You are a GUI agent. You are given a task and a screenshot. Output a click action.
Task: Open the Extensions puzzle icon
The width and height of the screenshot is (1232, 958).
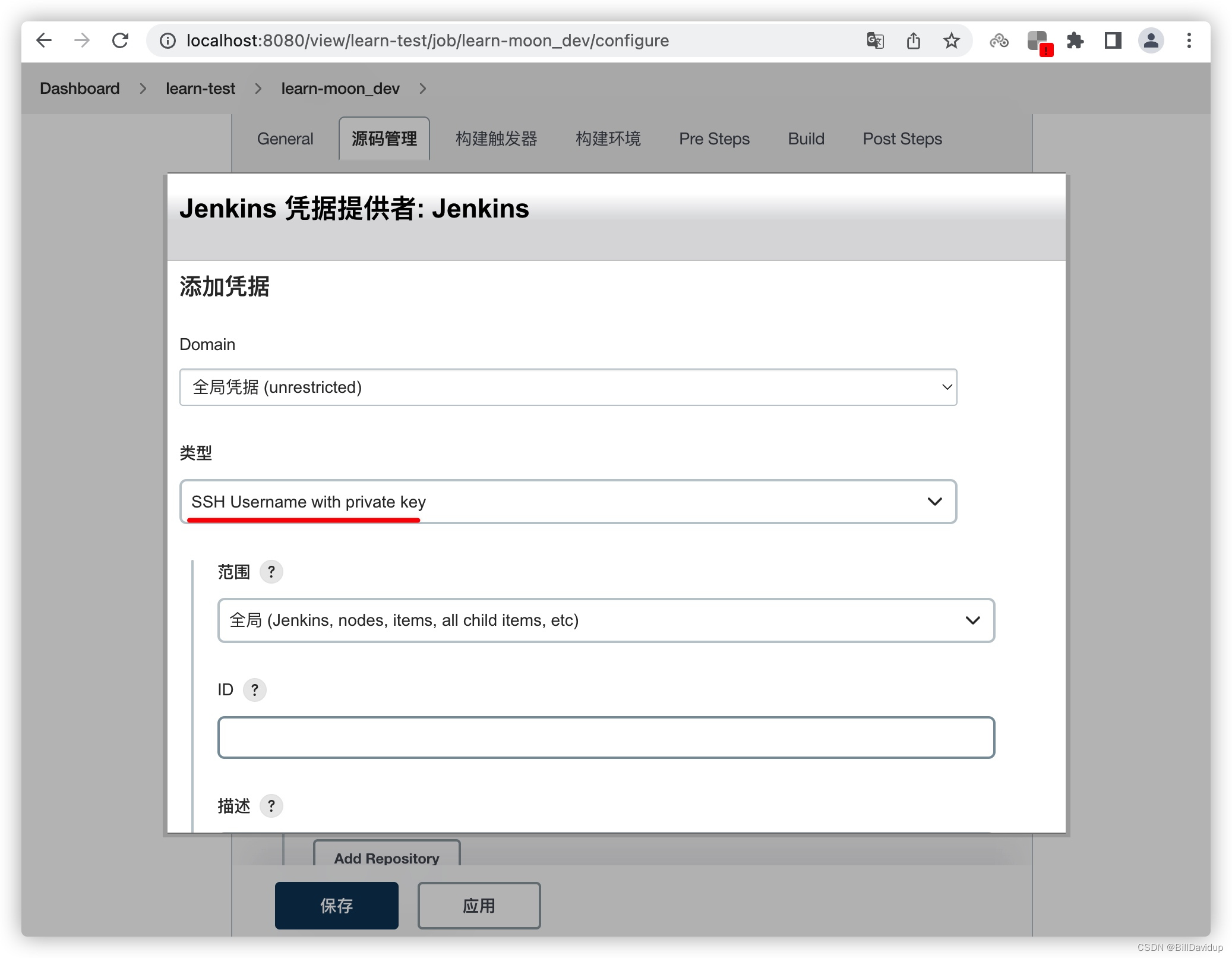[1075, 40]
